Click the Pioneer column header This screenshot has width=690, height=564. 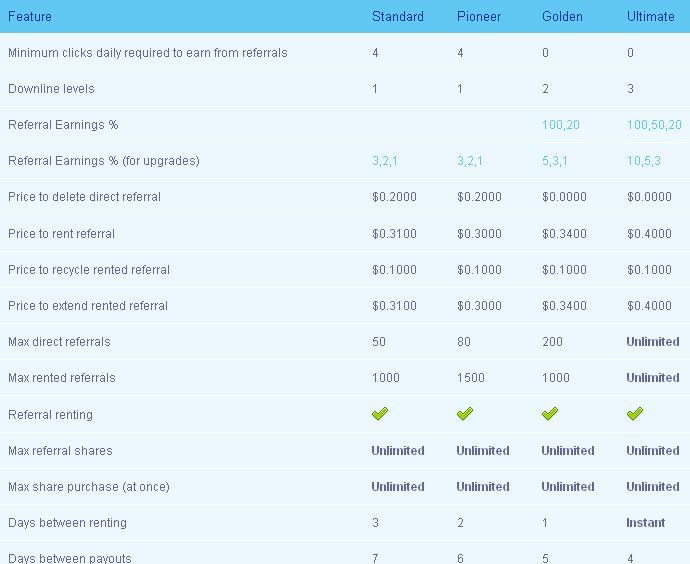pyautogui.click(x=479, y=17)
